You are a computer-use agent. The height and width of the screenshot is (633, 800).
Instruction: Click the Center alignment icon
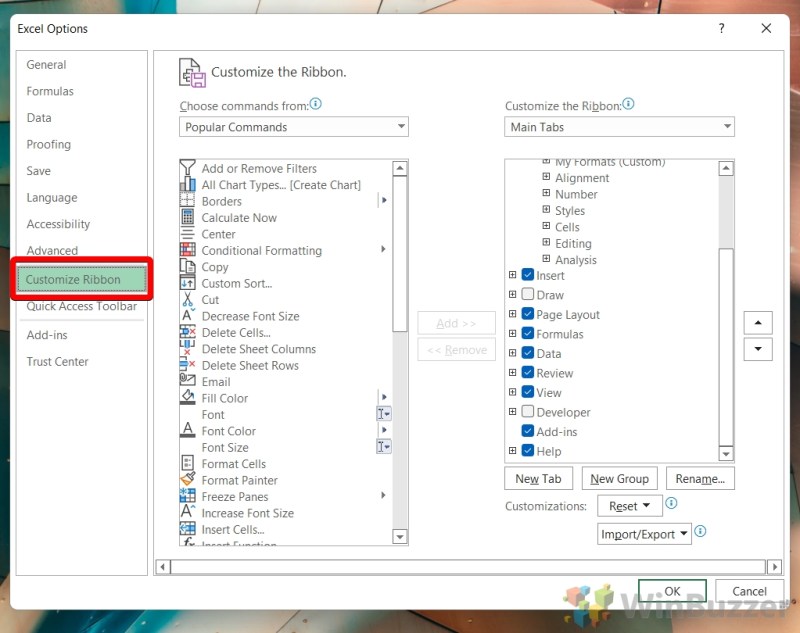click(187, 234)
